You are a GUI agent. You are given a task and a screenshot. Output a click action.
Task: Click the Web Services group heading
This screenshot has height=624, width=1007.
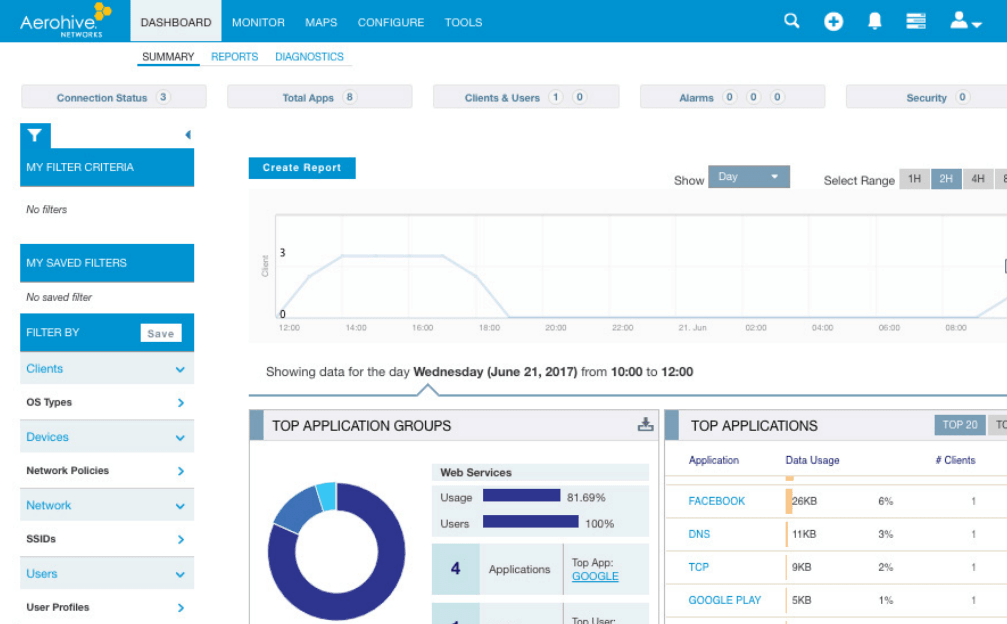click(x=476, y=472)
